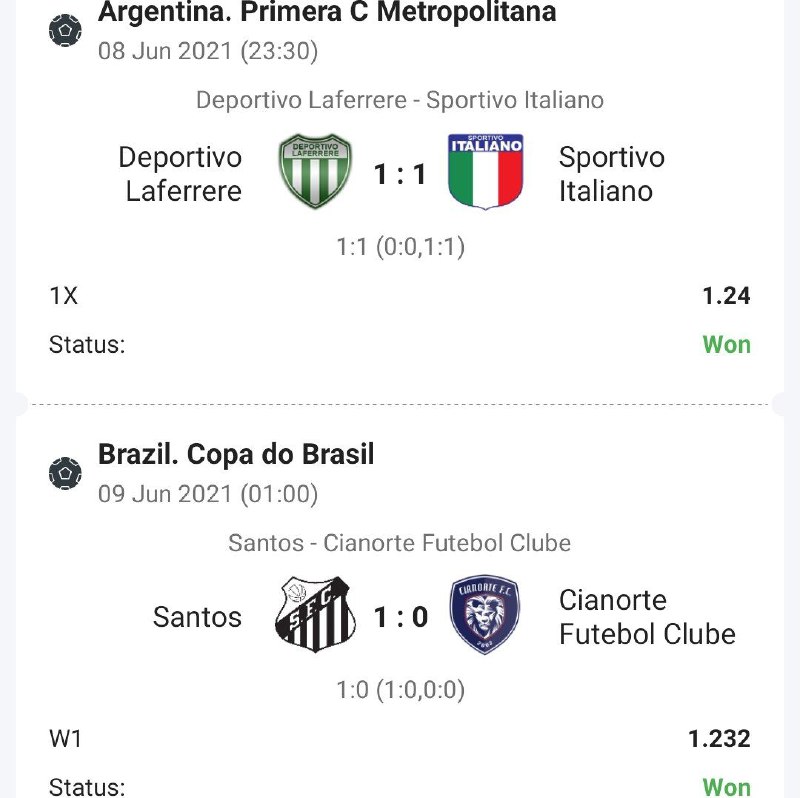
Task: Open the Argentina Primera C Metropolitana heading
Action: (x=327, y=13)
